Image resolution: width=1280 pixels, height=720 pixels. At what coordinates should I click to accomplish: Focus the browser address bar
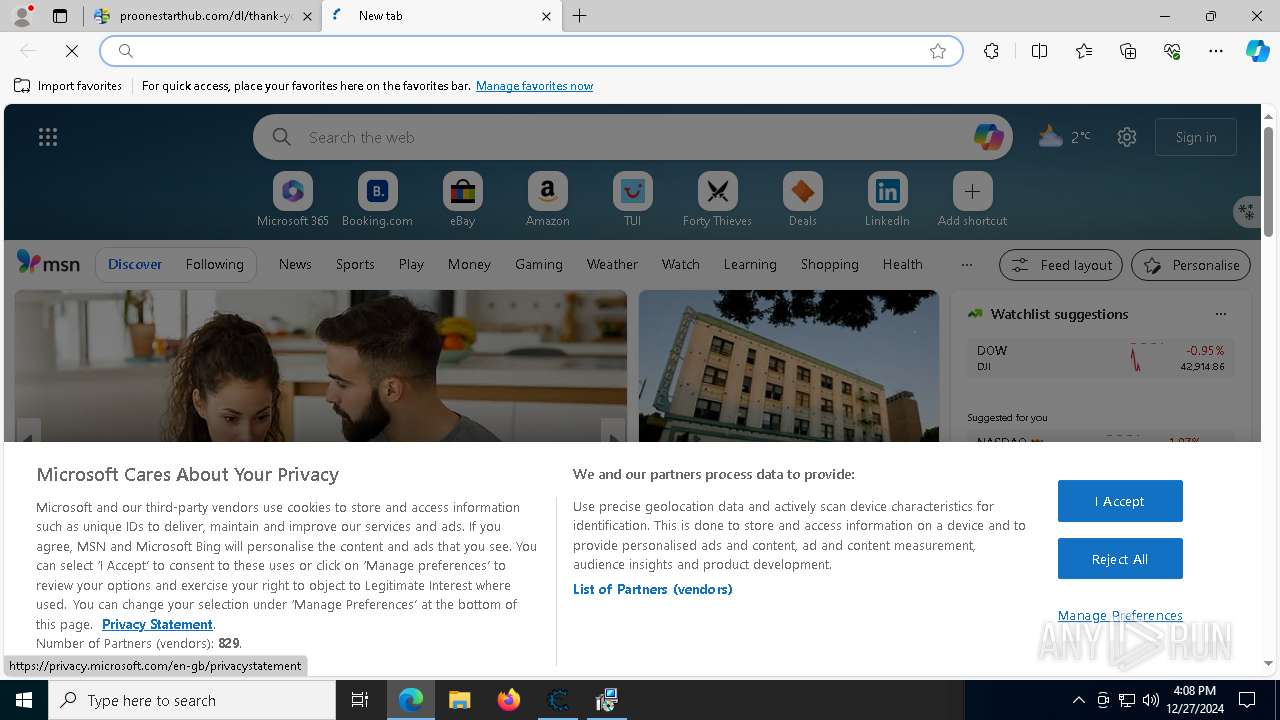530,51
